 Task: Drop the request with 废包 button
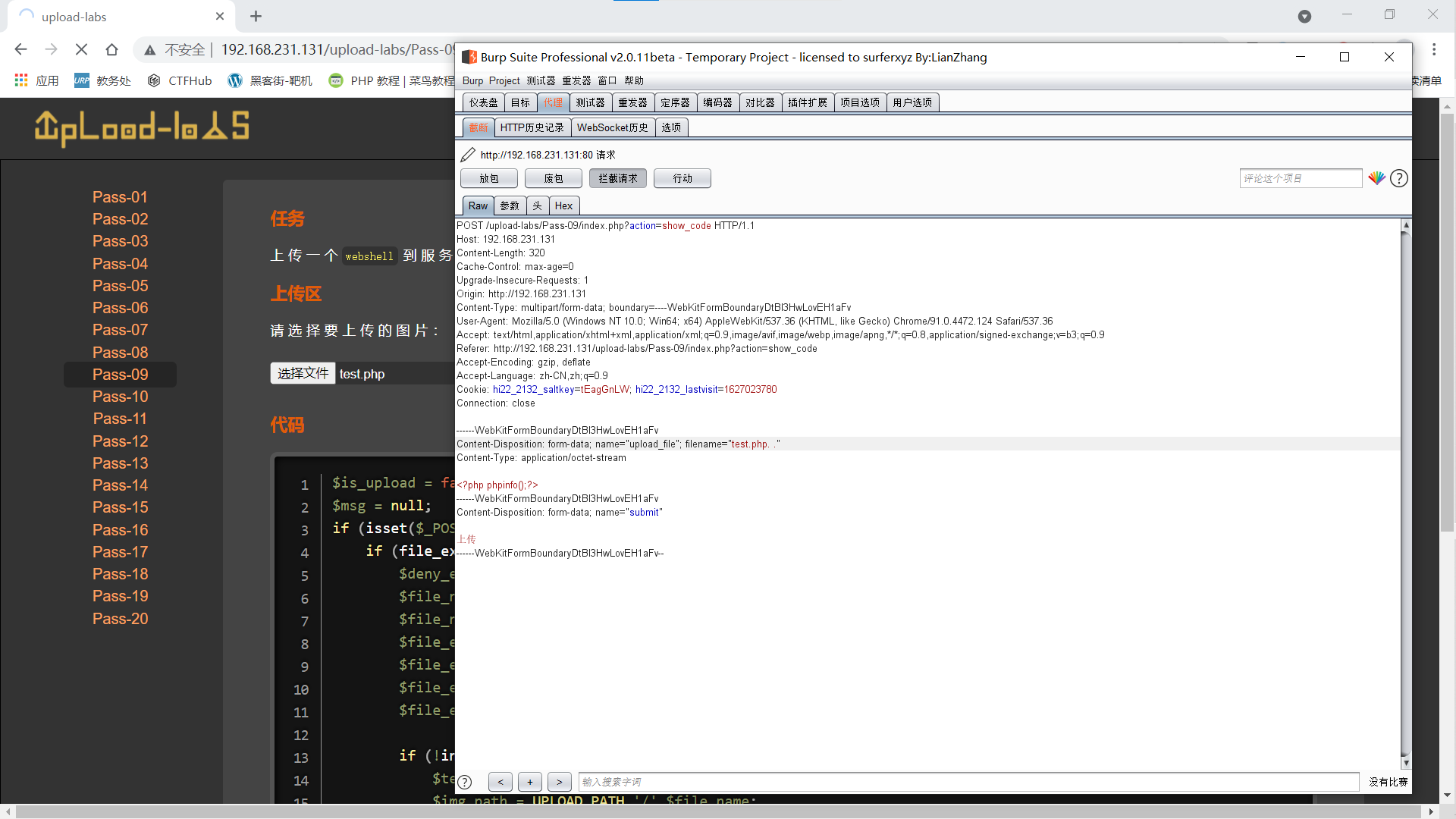pos(554,178)
